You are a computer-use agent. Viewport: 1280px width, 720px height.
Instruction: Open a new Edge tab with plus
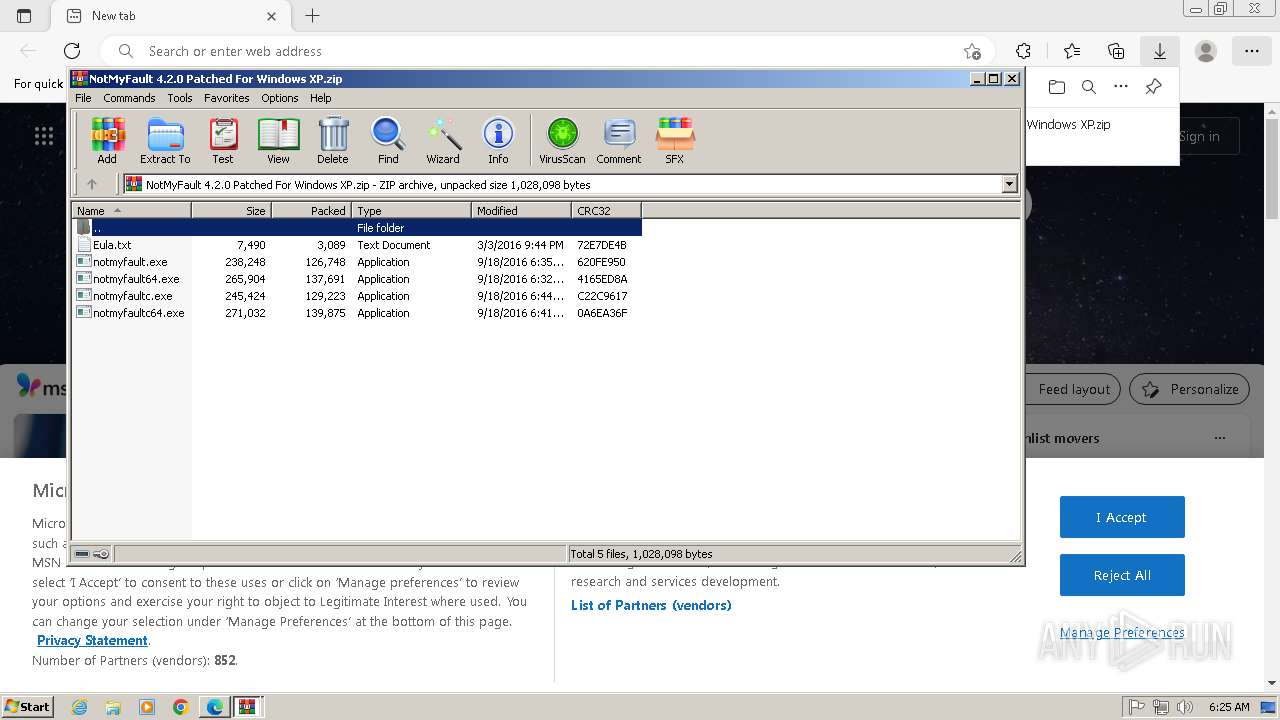[x=313, y=16]
